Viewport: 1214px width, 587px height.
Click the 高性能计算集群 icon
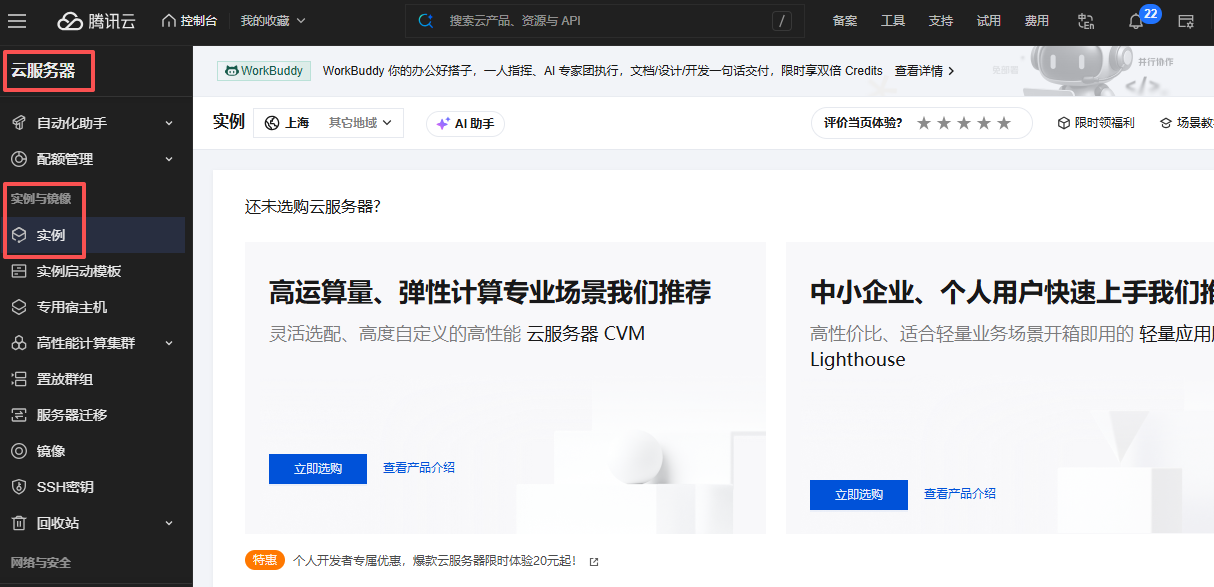(18, 343)
